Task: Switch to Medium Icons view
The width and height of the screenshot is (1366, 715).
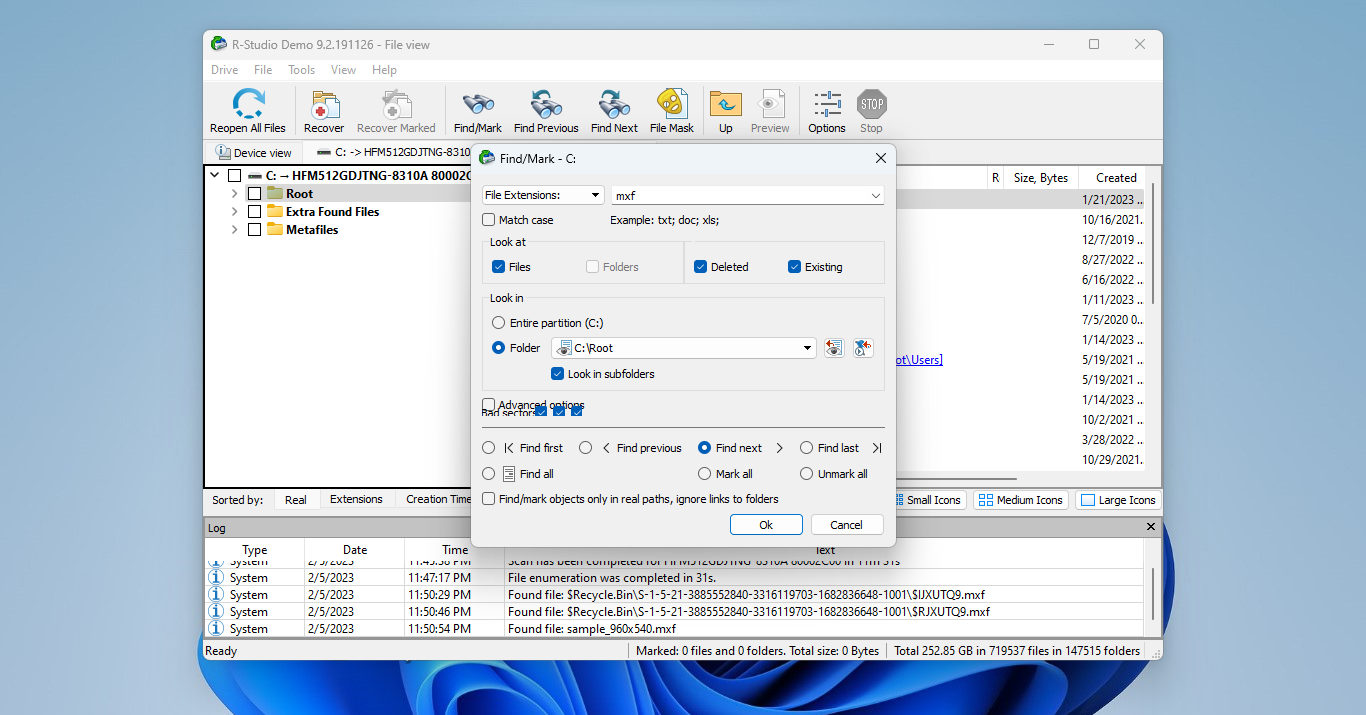Action: coord(1020,500)
